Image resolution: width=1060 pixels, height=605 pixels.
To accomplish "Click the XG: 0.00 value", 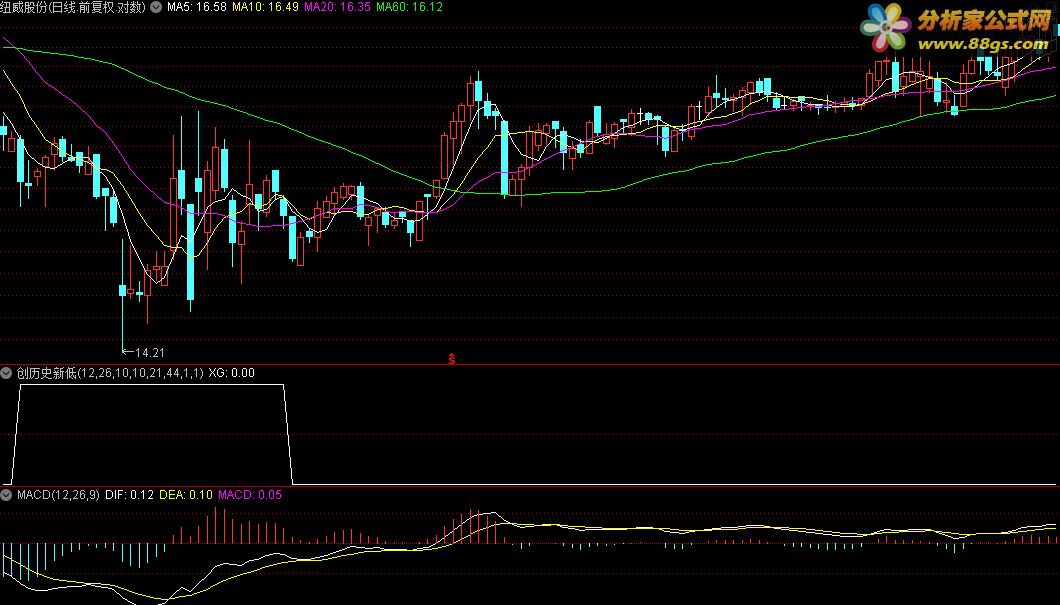I will [x=231, y=373].
